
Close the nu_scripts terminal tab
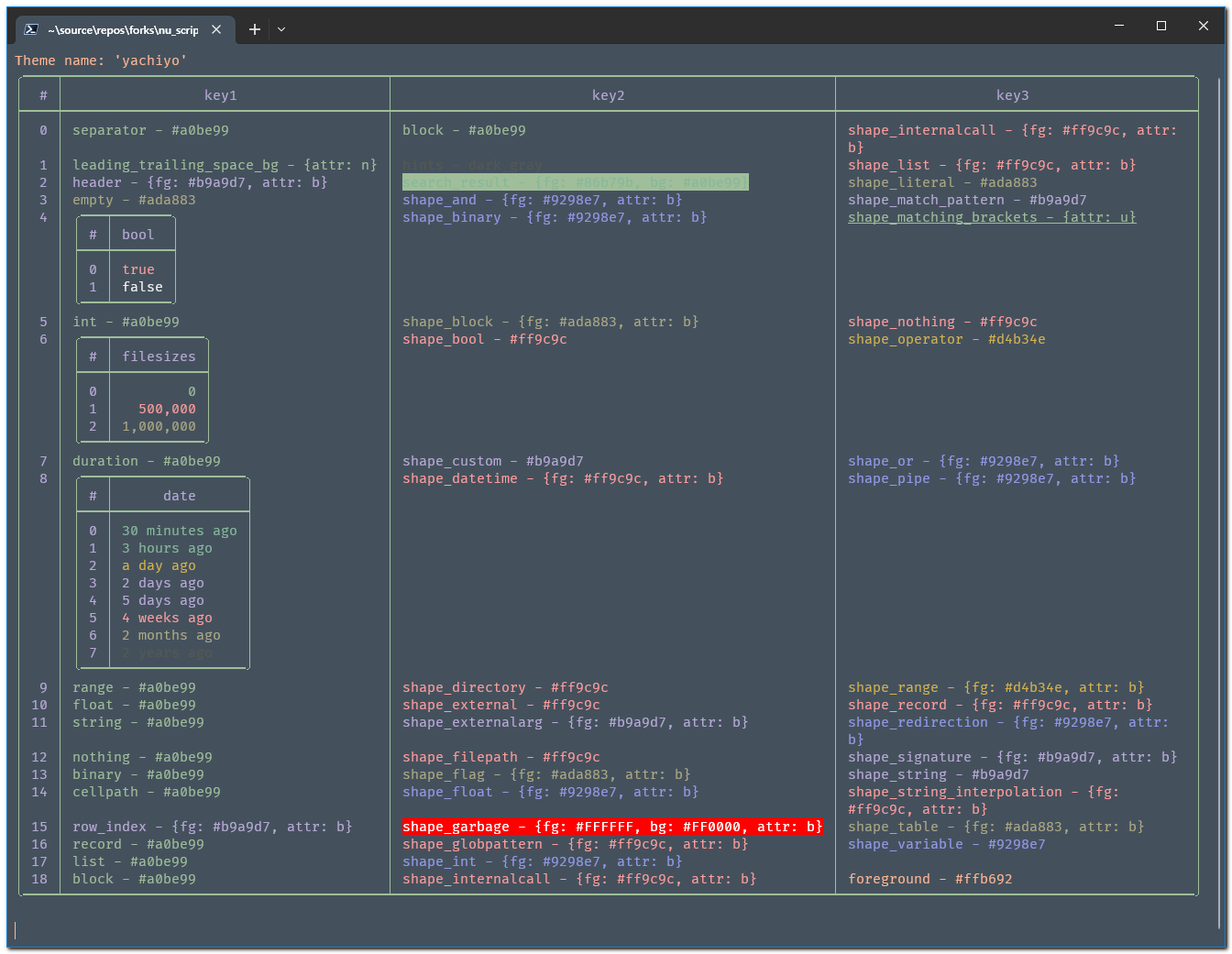216,29
